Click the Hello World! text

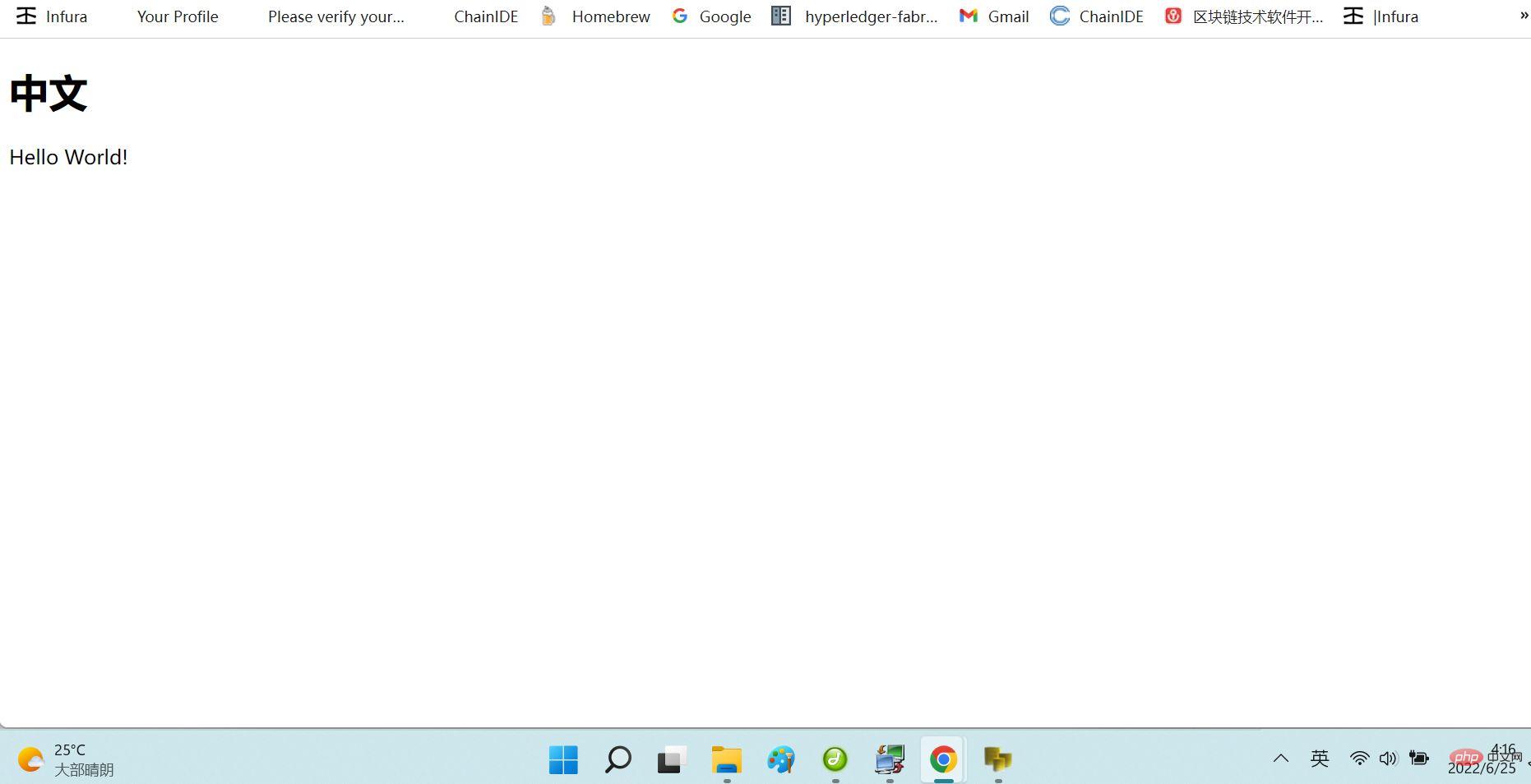68,157
